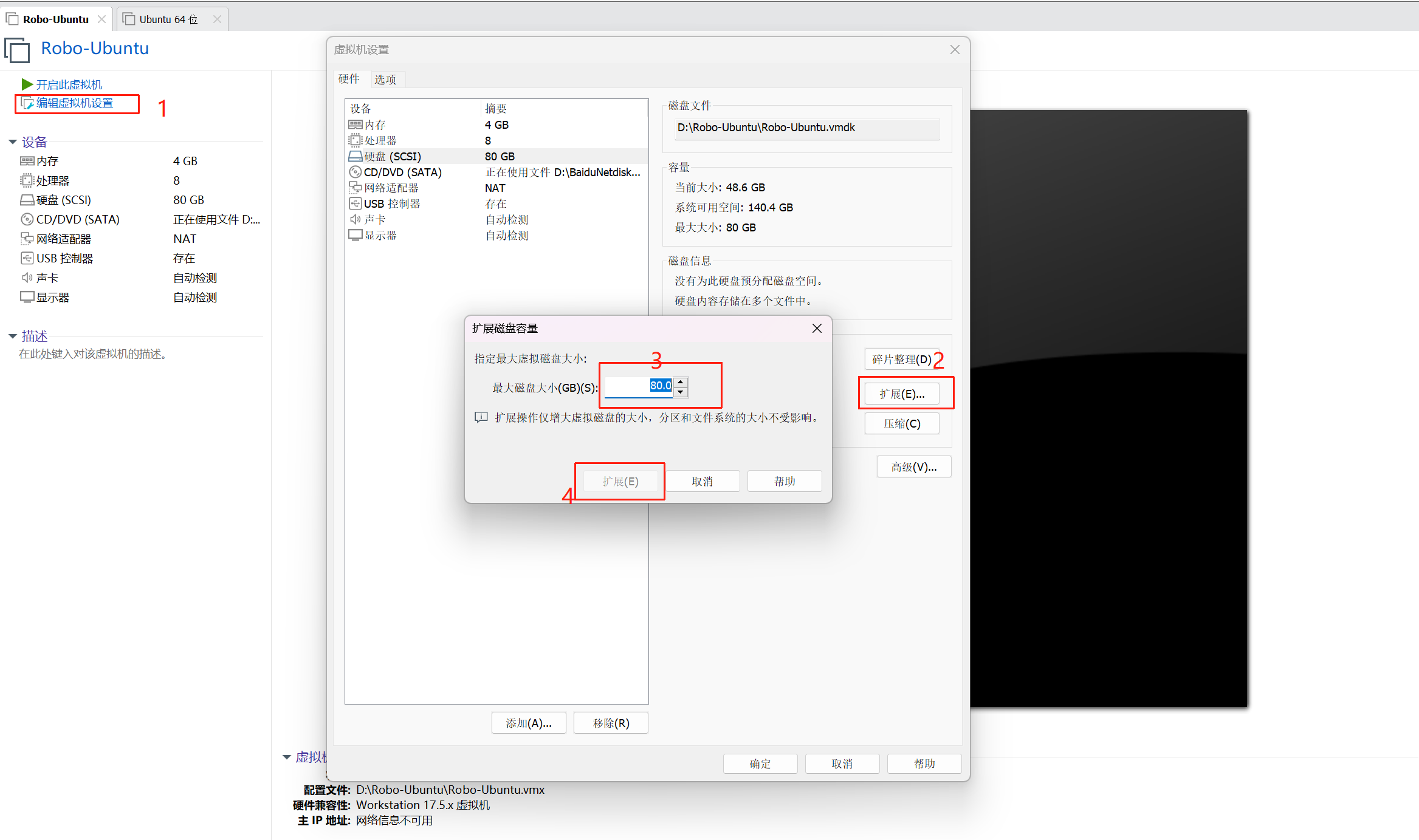Image resolution: width=1419 pixels, height=840 pixels.
Task: Click 移除(R) hardware button
Action: pyautogui.click(x=611, y=723)
